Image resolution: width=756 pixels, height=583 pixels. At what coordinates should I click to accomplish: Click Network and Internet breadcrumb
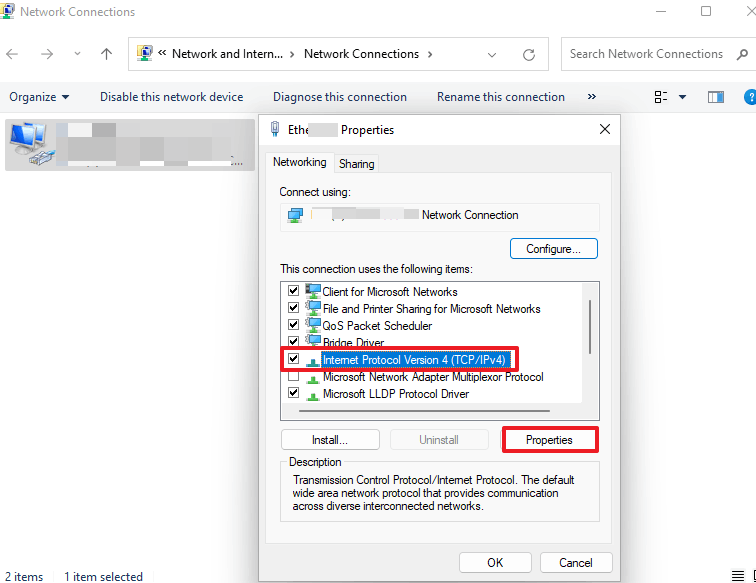point(227,54)
